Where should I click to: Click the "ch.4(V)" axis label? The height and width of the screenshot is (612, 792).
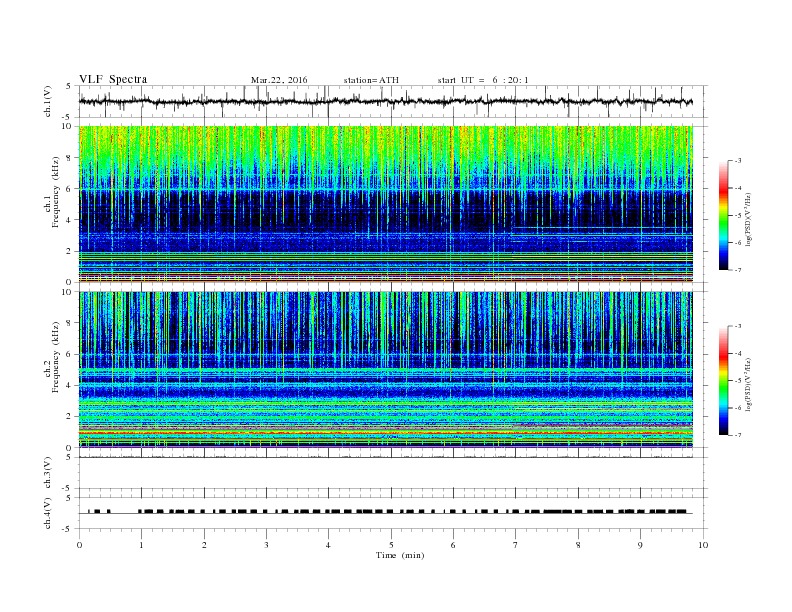[x=48, y=513]
